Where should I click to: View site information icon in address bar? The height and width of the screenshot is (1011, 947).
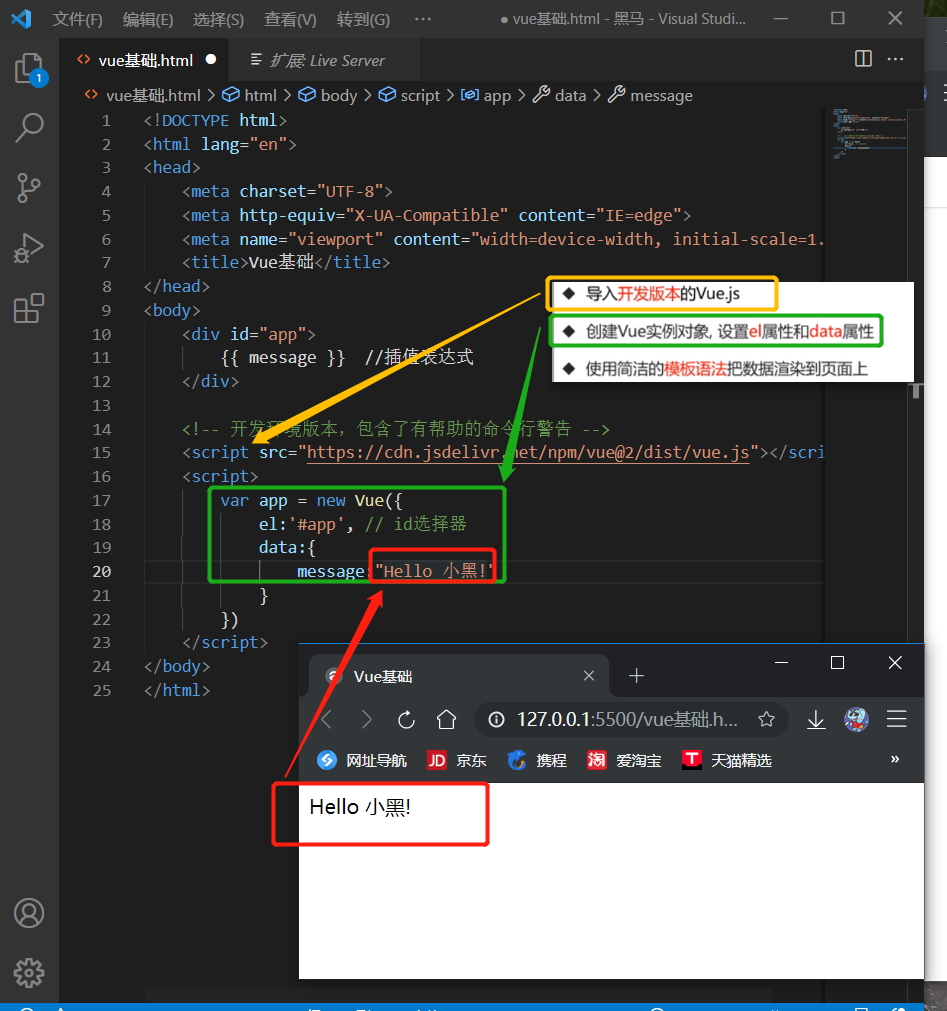click(496, 720)
